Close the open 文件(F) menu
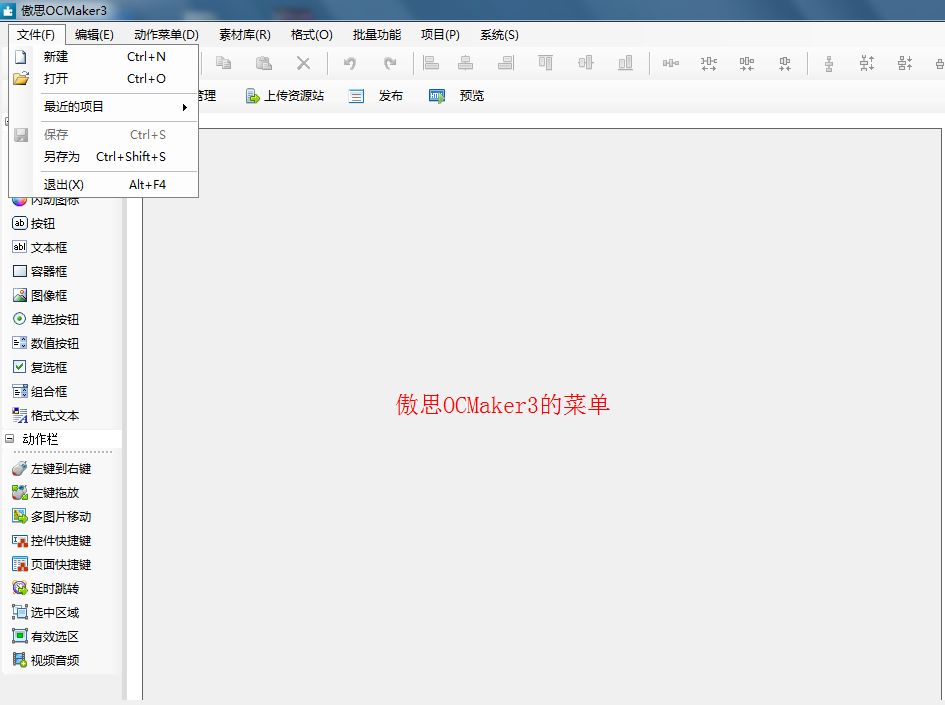Screen dimensions: 945x705 click(36, 35)
